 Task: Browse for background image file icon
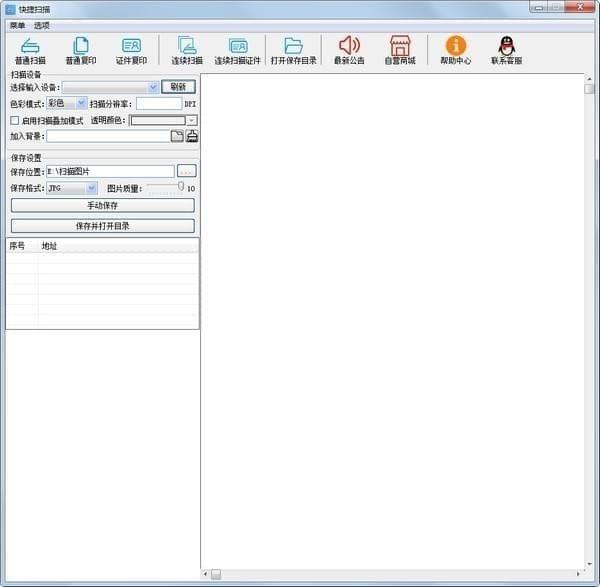click(177, 136)
